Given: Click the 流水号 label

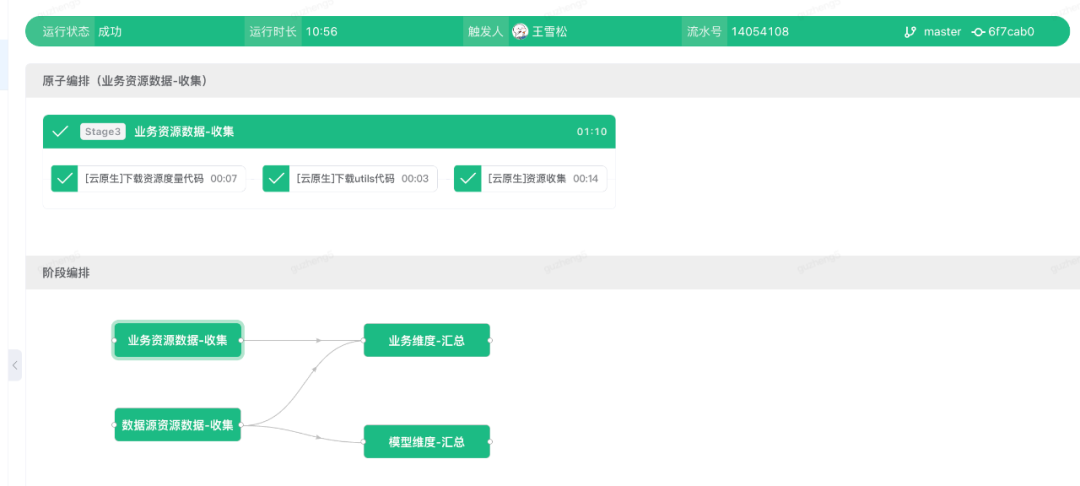Looking at the screenshot, I should coord(704,32).
